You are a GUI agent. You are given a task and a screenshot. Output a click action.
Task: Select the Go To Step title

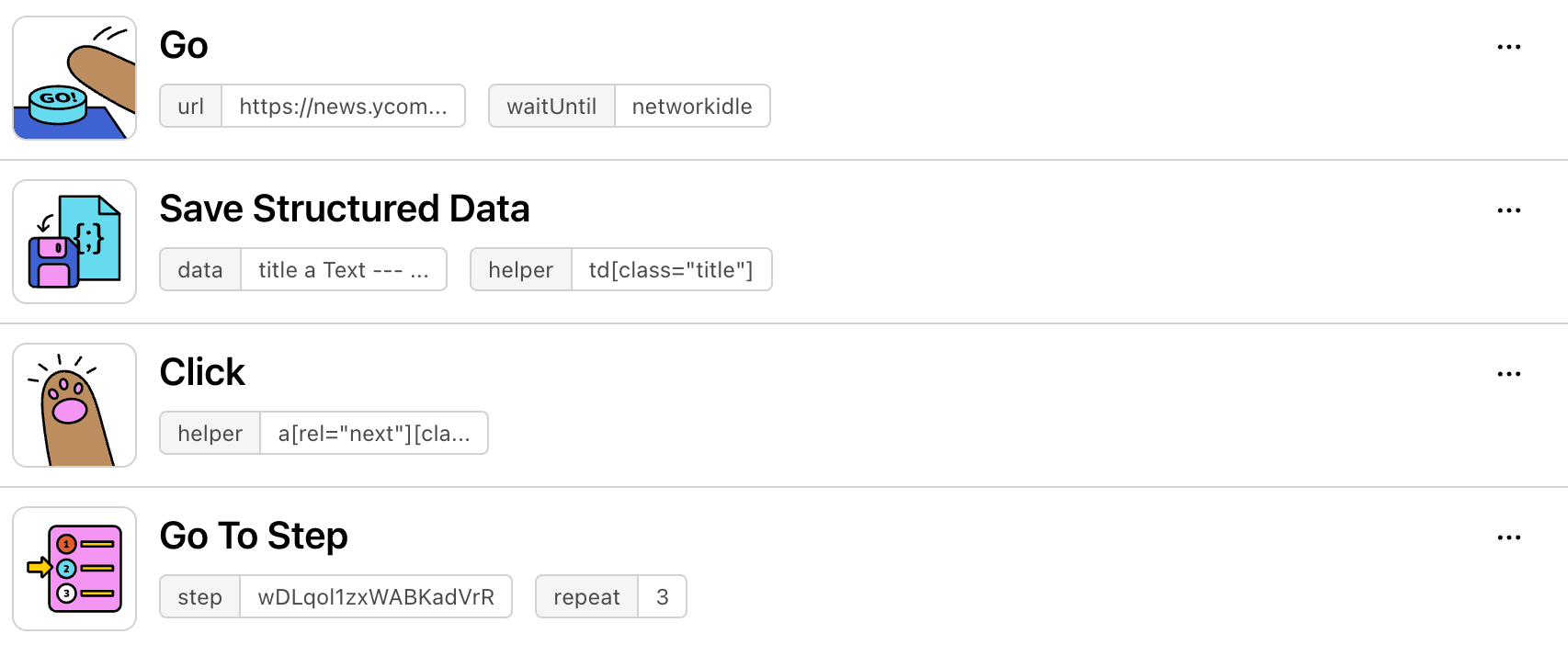(x=253, y=536)
